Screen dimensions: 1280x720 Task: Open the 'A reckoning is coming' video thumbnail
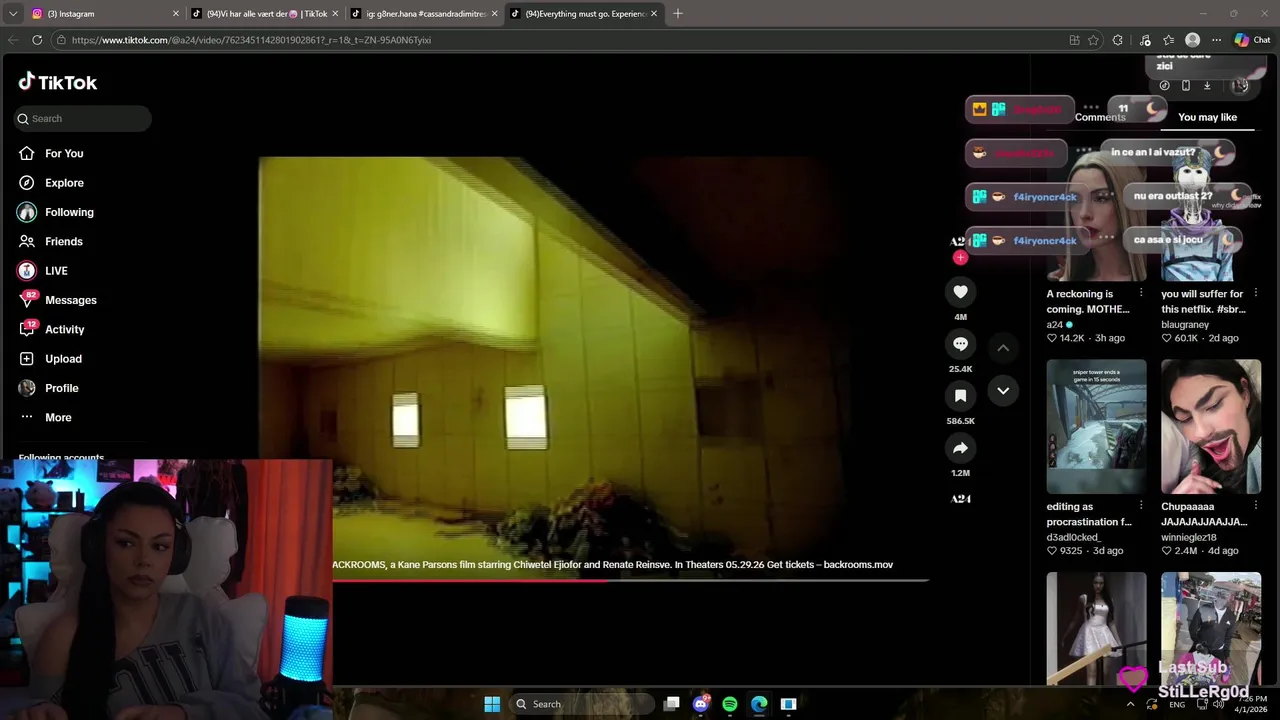coord(1096,214)
